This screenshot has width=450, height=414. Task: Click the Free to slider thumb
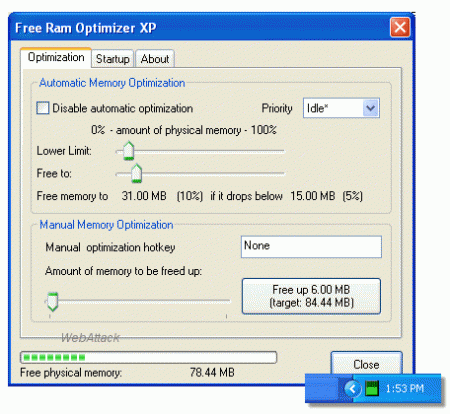click(x=136, y=173)
